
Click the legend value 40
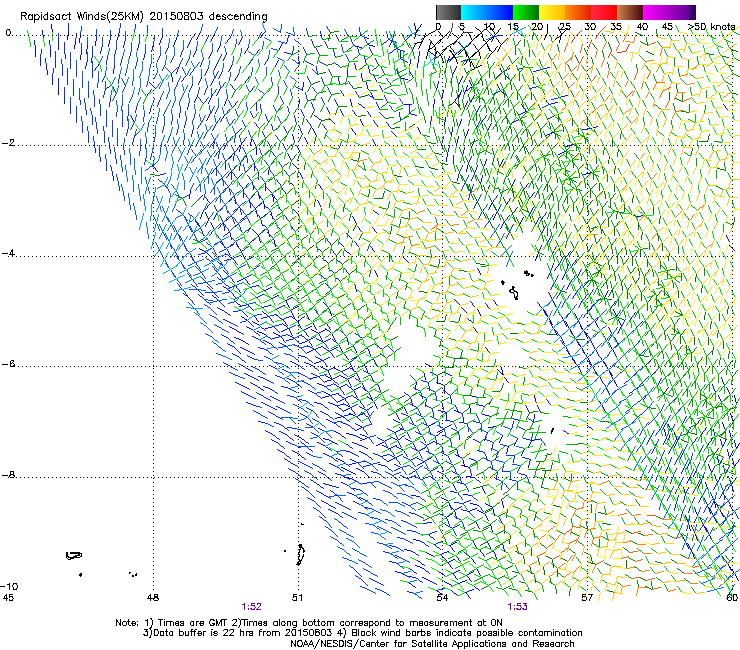point(642,26)
